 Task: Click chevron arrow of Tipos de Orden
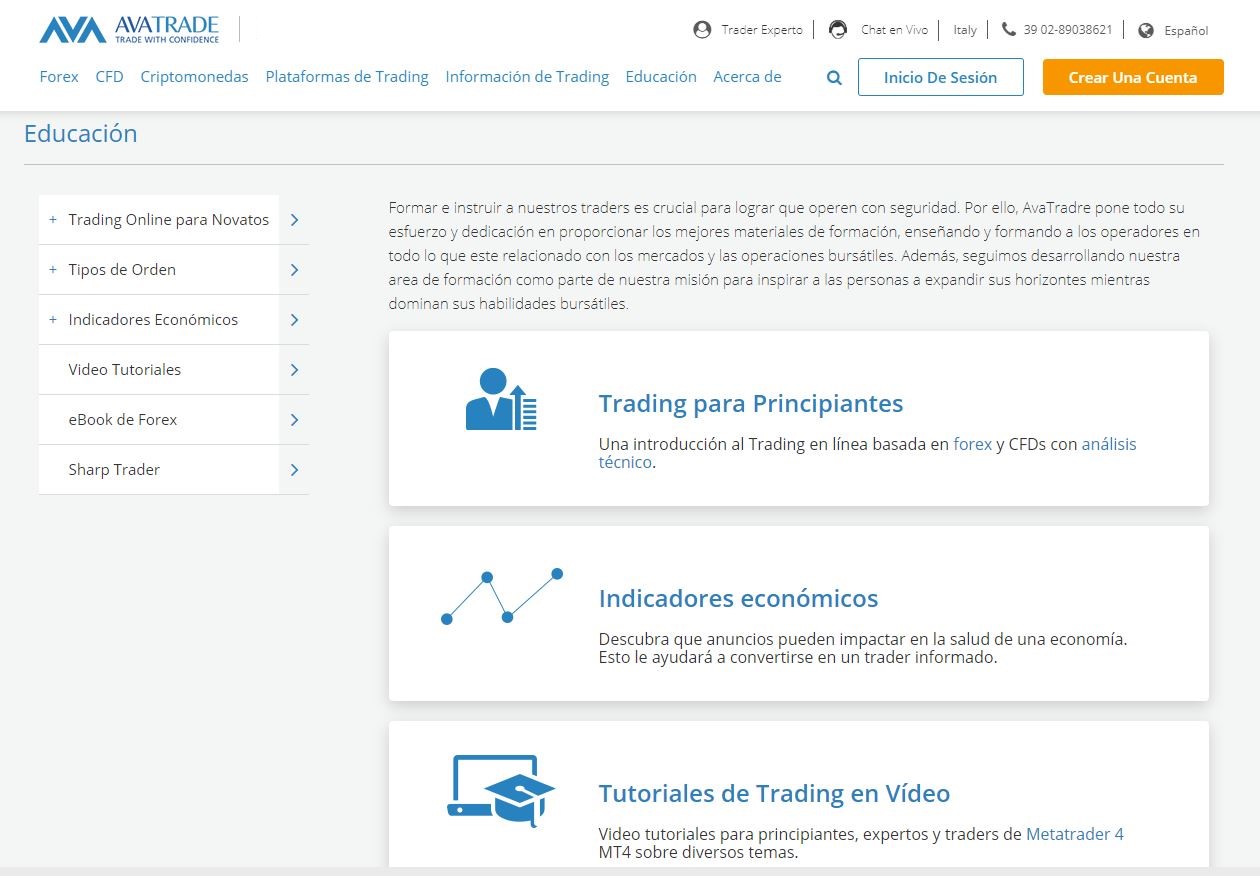(294, 270)
